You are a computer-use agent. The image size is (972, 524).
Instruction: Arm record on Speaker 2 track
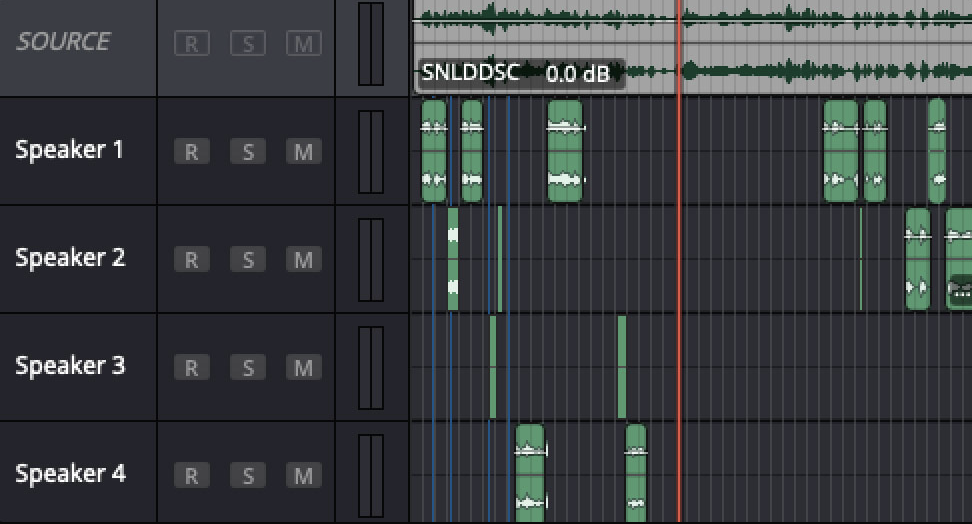click(192, 259)
